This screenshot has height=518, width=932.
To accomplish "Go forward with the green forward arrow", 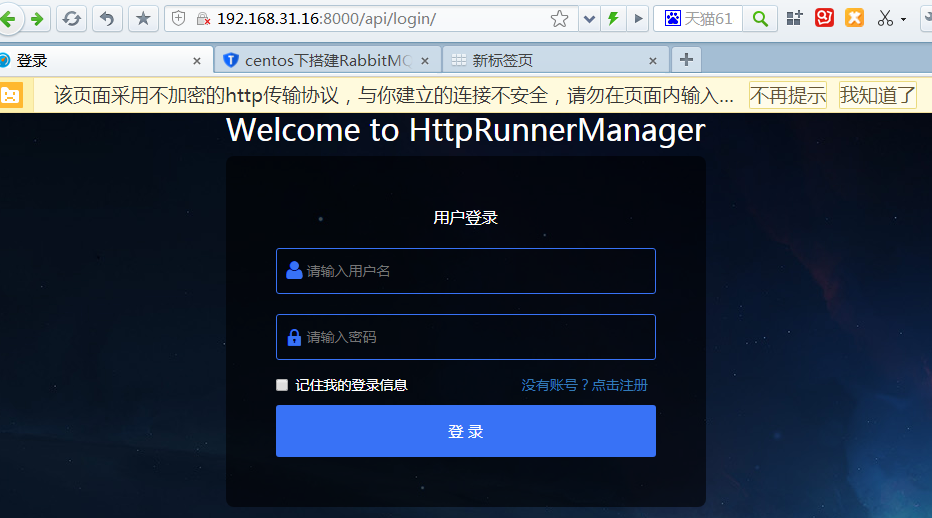I will pos(37,19).
